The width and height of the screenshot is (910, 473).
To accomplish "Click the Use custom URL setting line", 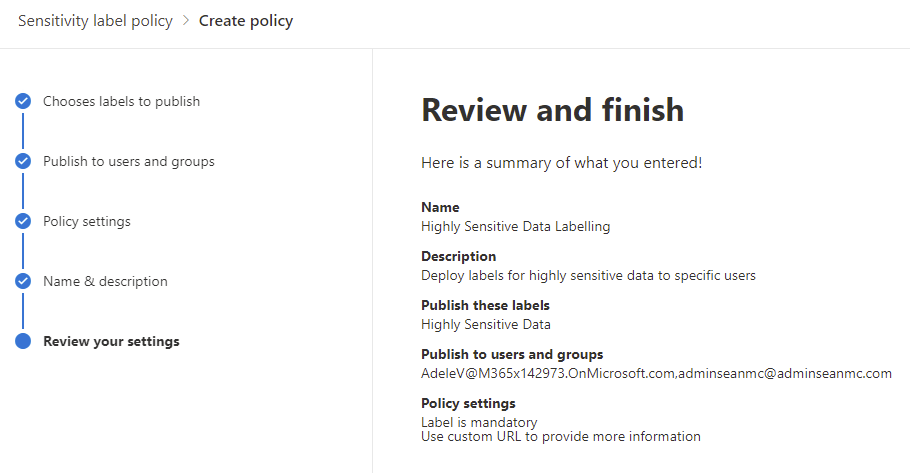I will 561,436.
